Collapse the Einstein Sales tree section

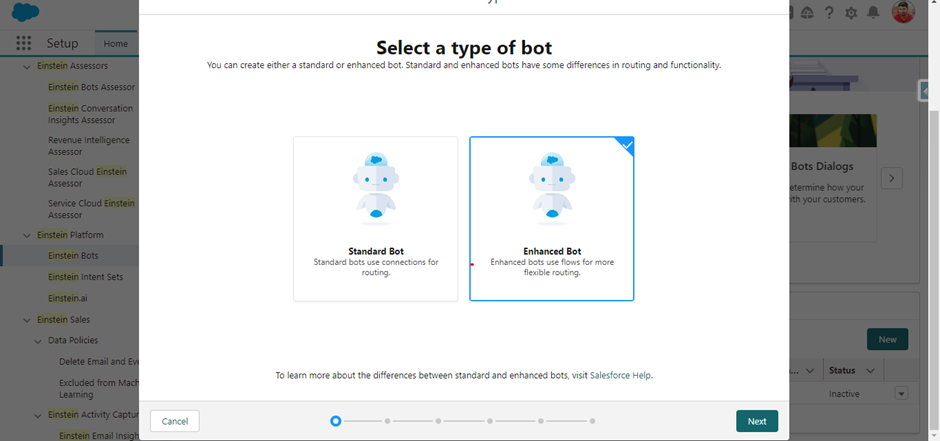click(27, 320)
